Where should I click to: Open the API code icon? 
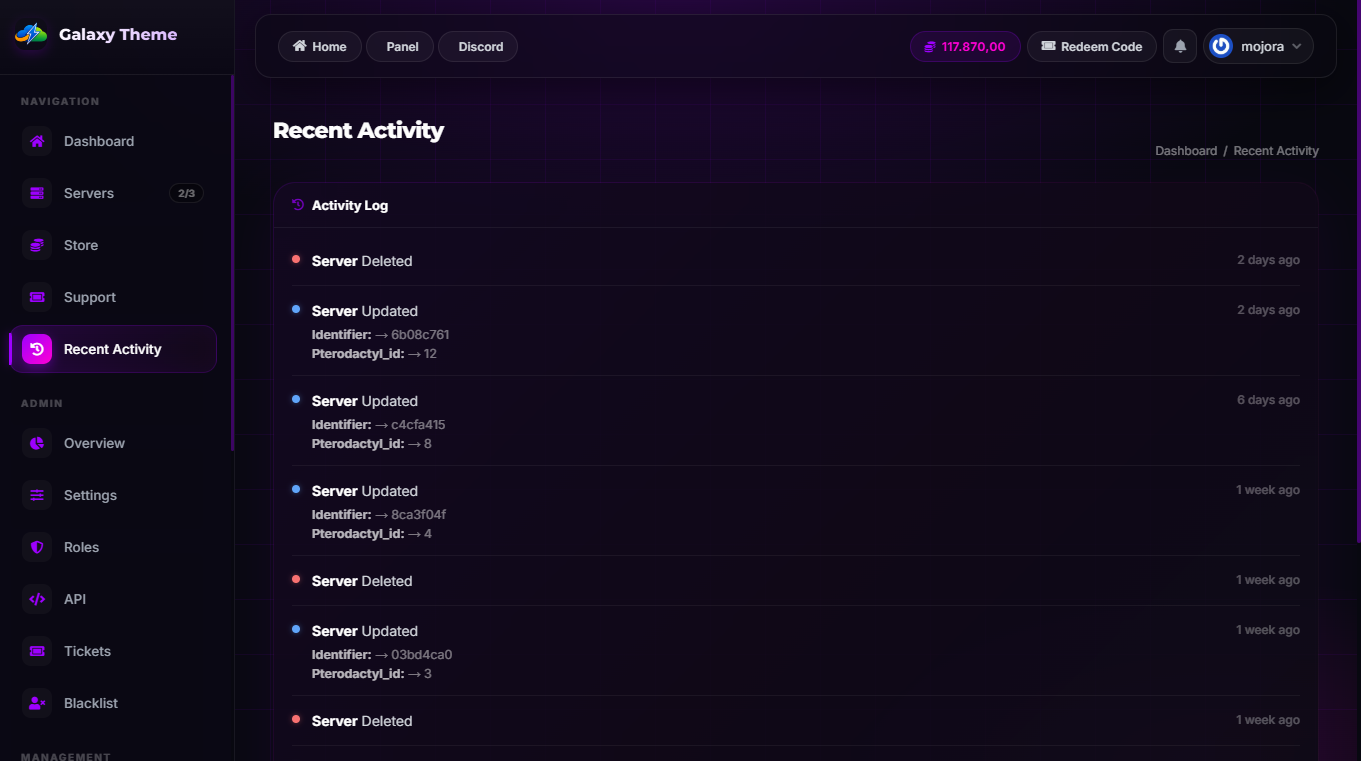coord(37,599)
